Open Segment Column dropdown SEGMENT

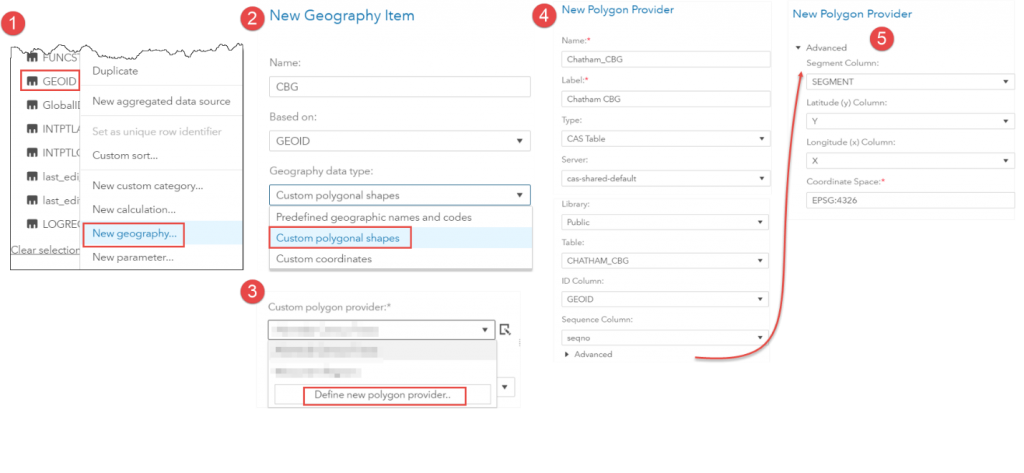click(910, 82)
